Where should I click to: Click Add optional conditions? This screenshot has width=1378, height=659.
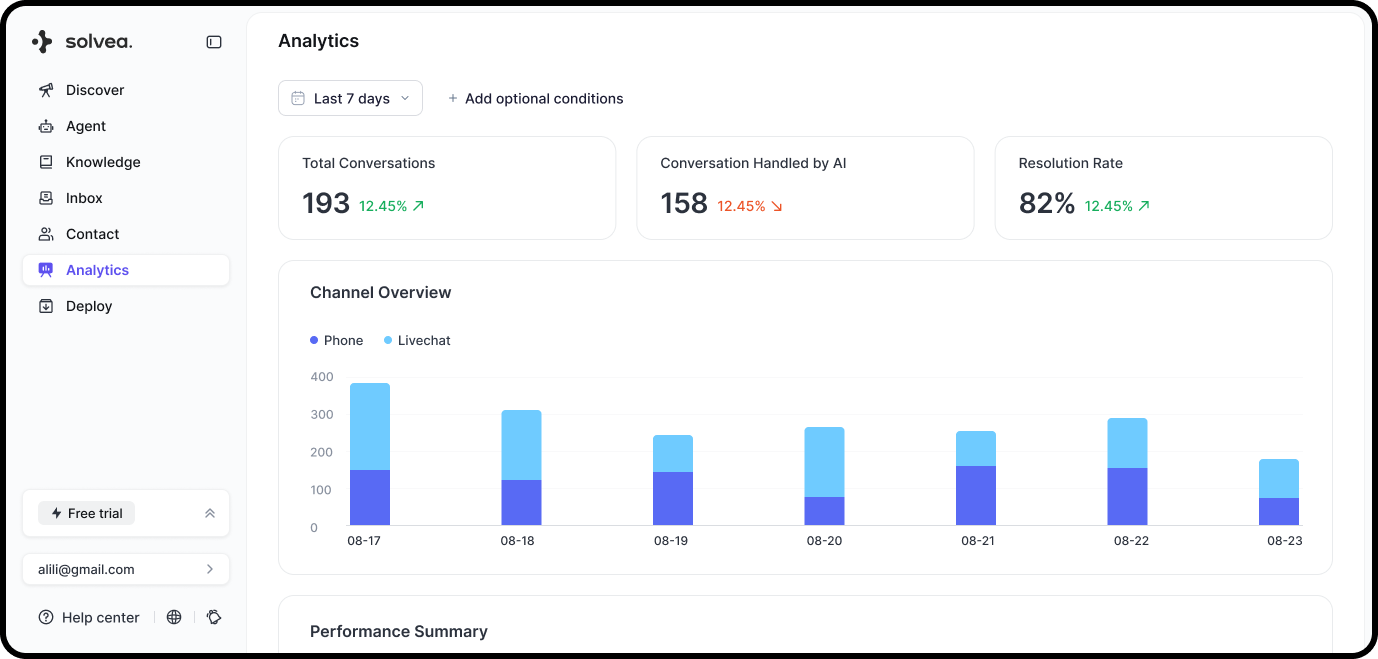pyautogui.click(x=536, y=98)
